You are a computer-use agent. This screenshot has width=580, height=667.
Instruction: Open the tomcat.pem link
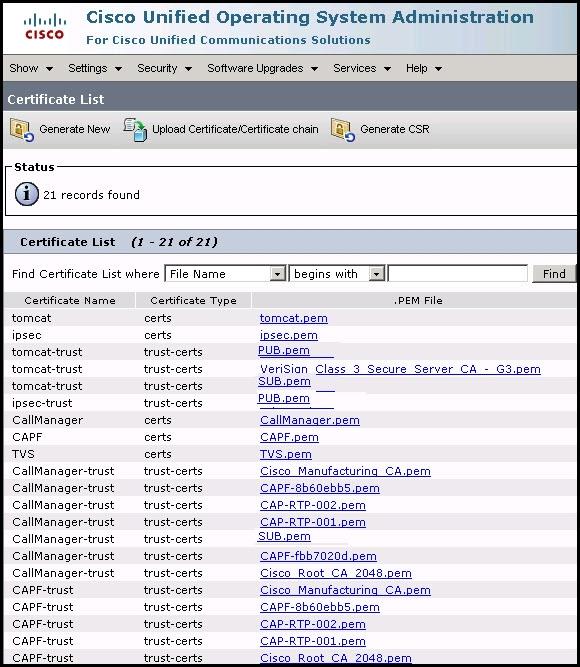coord(294,318)
